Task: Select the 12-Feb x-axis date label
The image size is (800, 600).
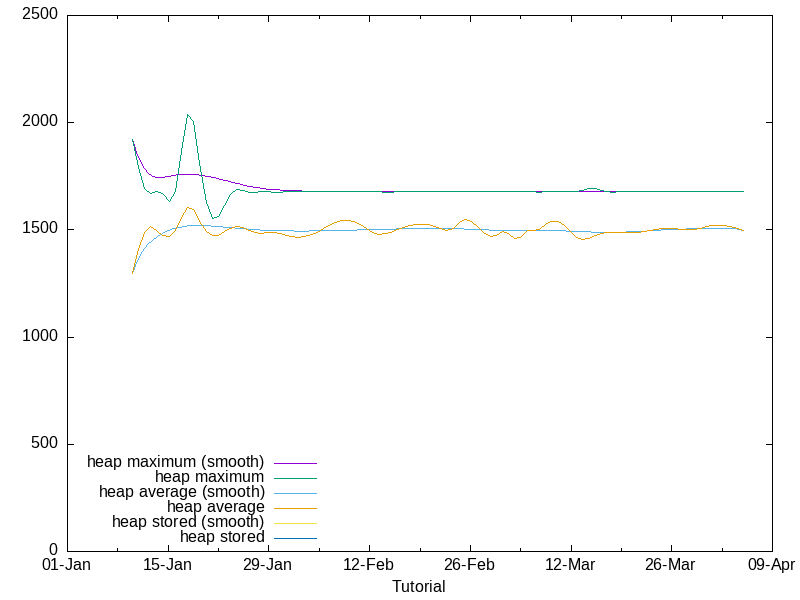Action: point(368,565)
